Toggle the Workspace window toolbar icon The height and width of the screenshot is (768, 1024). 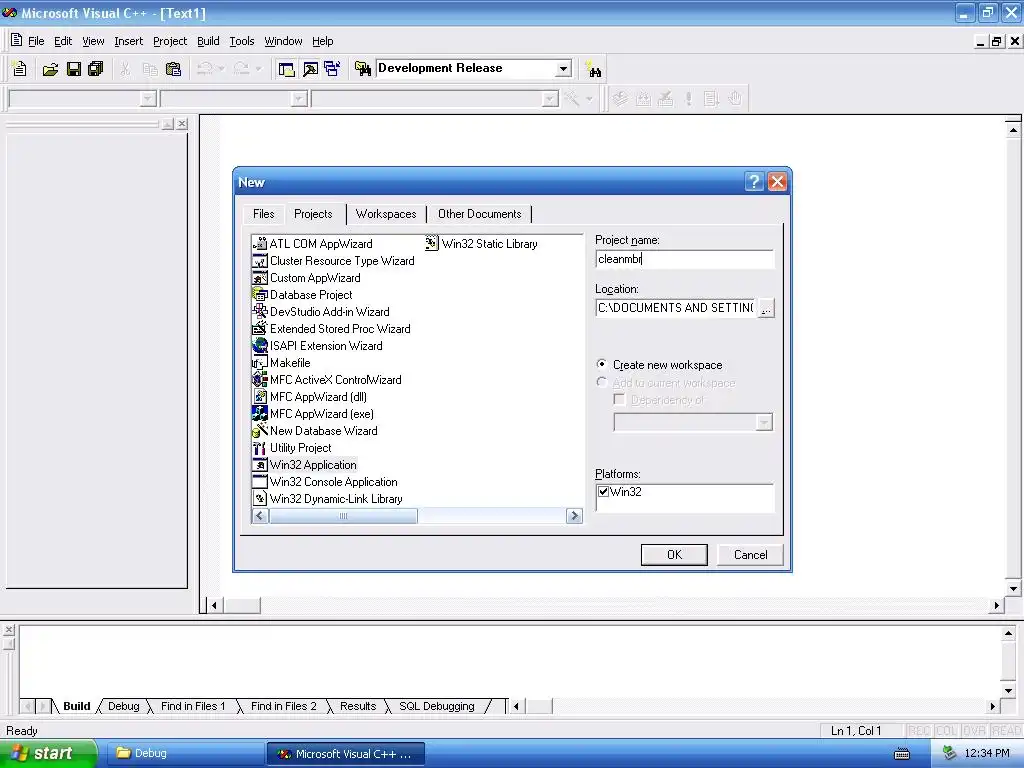pyautogui.click(x=286, y=69)
